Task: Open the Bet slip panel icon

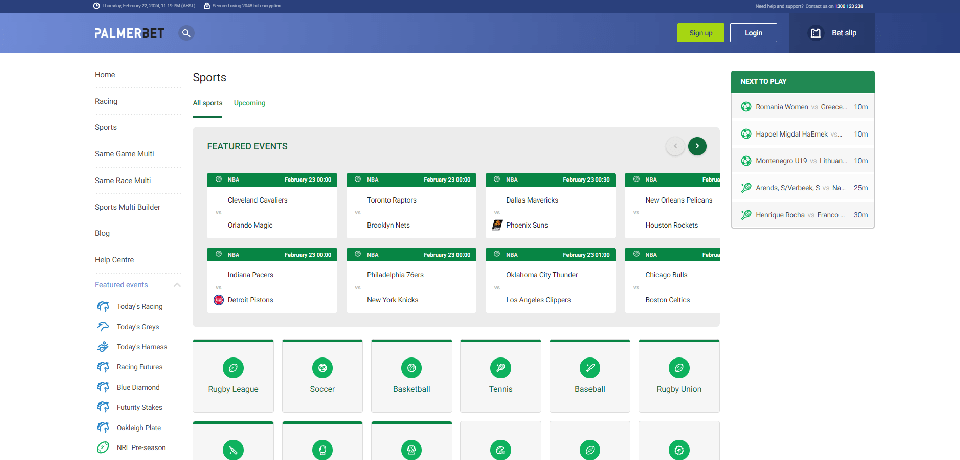Action: click(x=815, y=33)
